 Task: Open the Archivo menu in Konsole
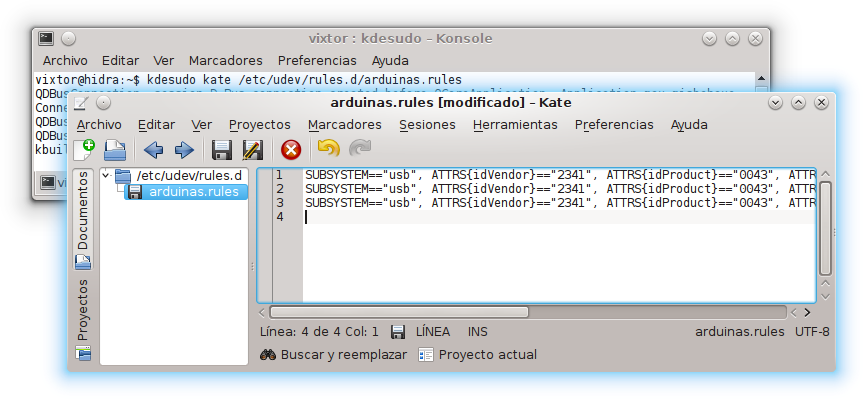coord(65,61)
